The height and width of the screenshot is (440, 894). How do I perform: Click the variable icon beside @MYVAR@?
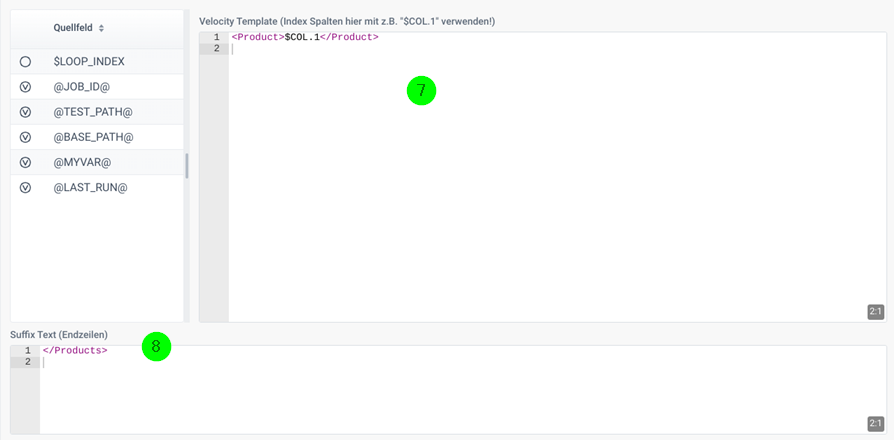[25, 162]
